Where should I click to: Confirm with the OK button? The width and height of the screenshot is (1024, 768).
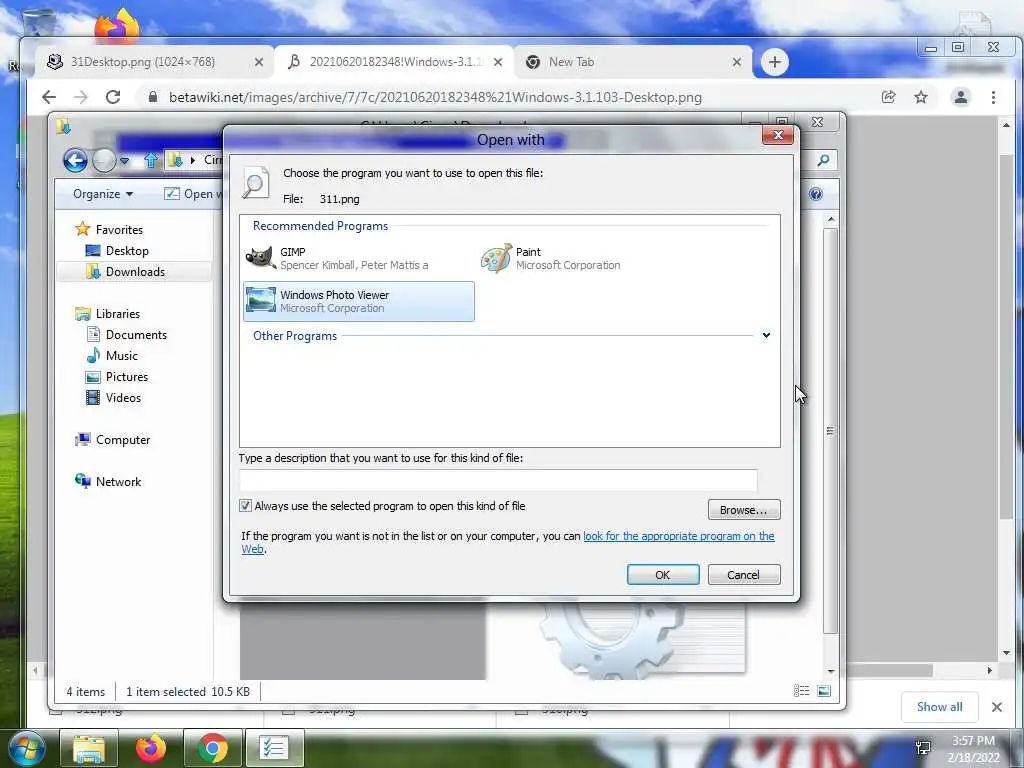(662, 575)
